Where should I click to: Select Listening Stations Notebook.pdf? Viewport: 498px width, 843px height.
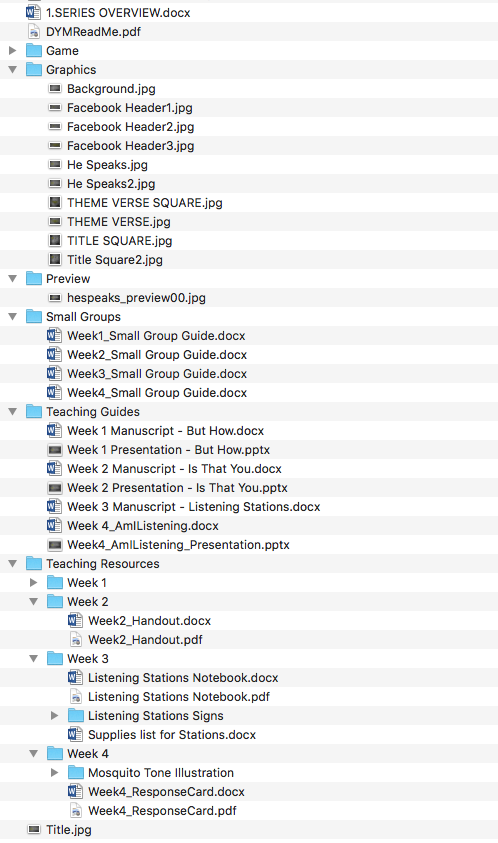179,697
